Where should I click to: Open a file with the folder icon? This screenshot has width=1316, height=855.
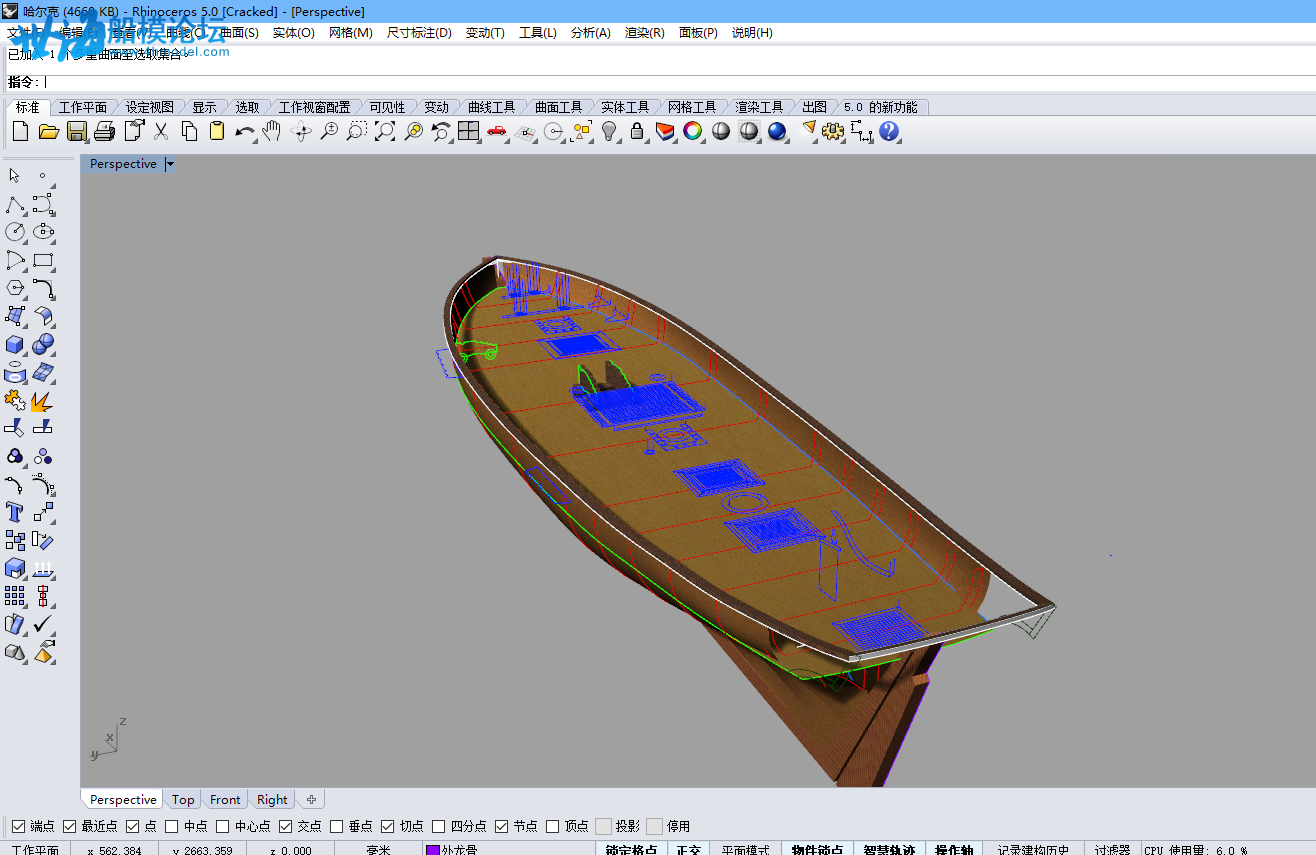[48, 131]
